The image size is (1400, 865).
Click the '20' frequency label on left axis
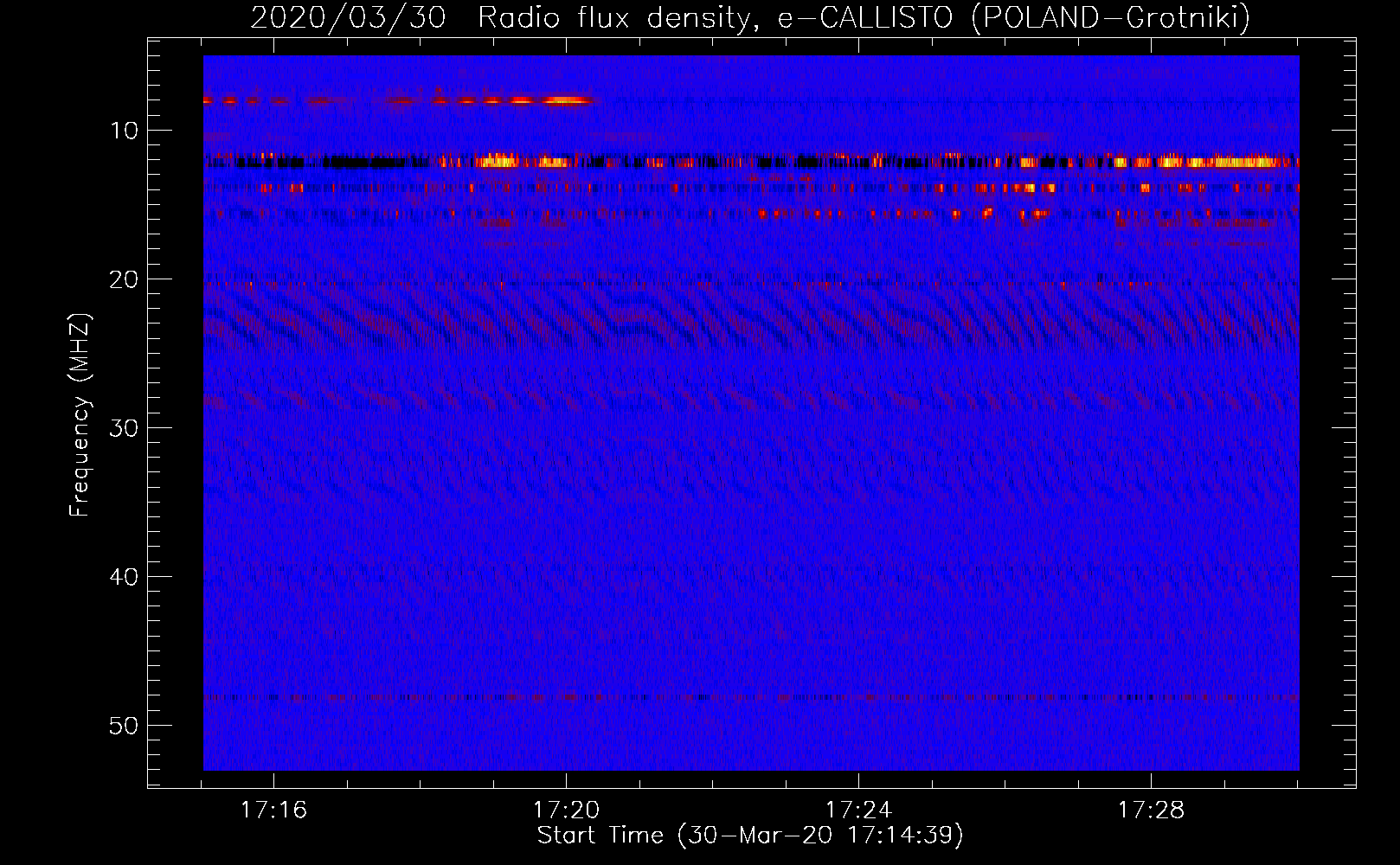125,279
